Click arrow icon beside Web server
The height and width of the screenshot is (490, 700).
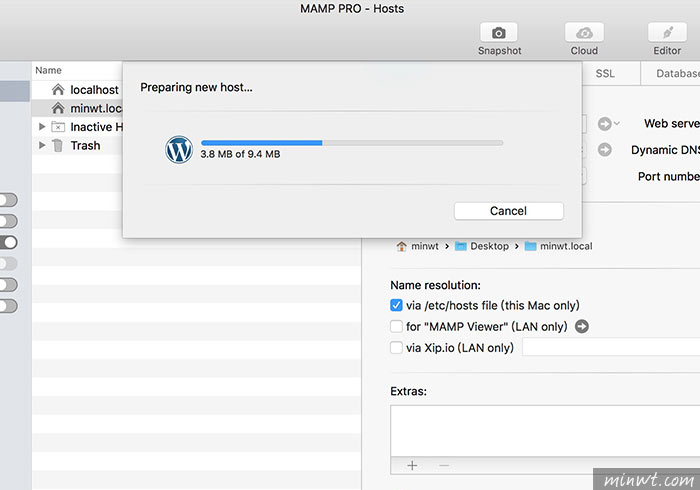click(604, 124)
